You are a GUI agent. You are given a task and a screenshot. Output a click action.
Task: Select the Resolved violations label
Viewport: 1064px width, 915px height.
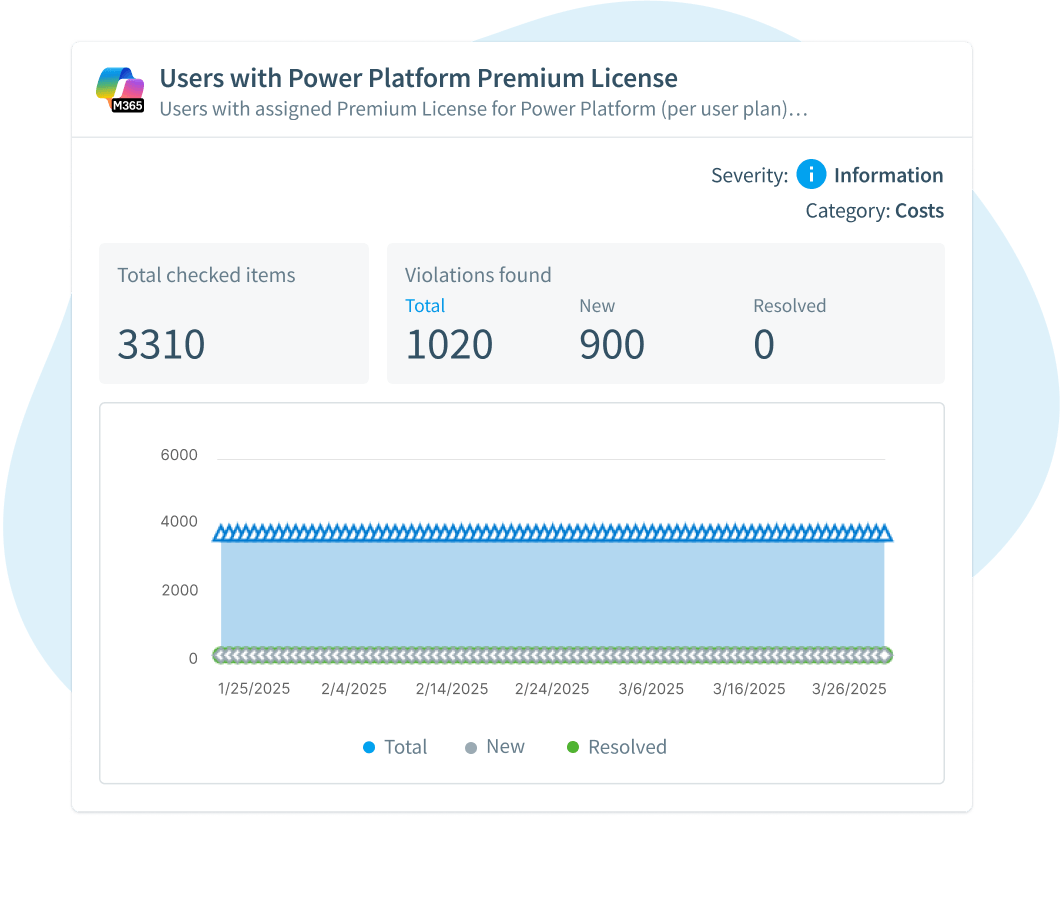point(789,306)
